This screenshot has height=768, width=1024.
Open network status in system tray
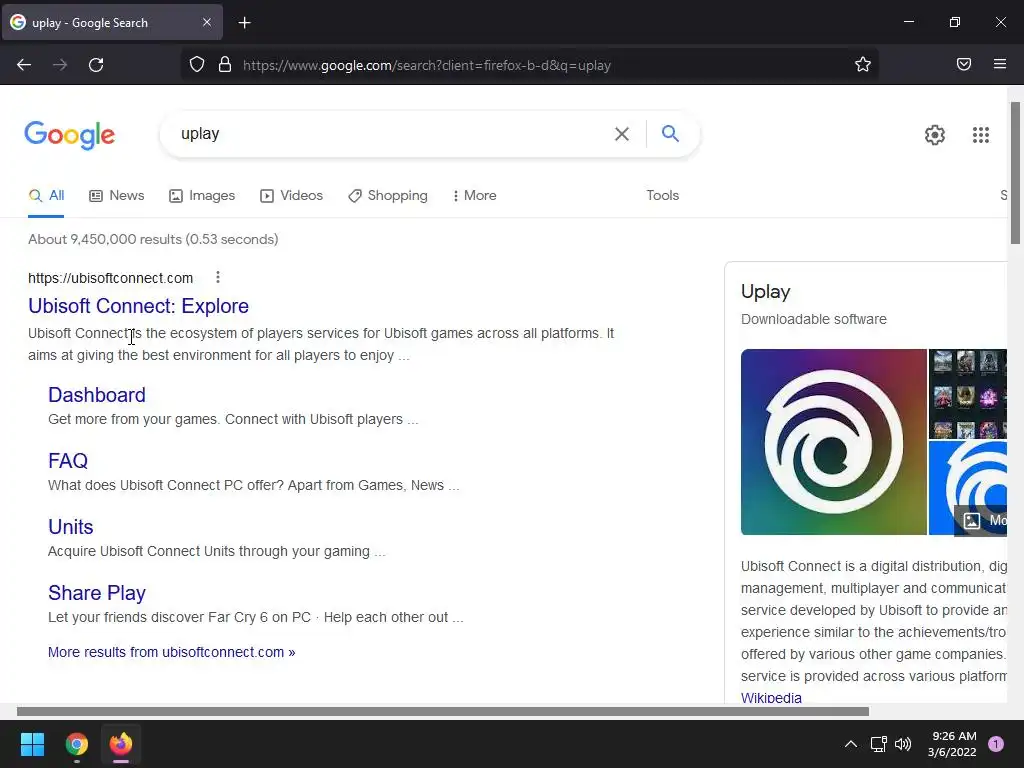coord(878,744)
